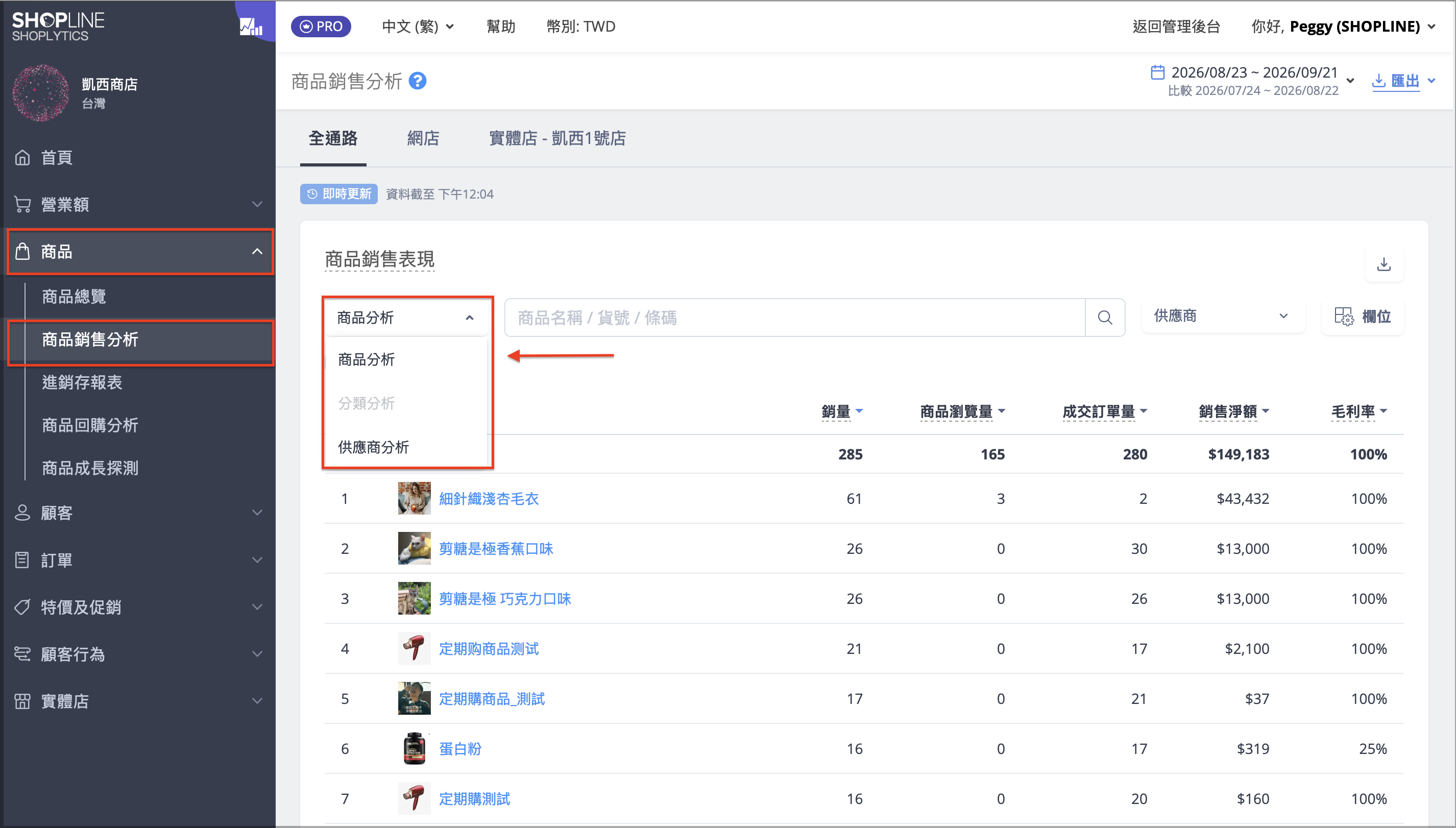Click the PRO badge
This screenshot has width=1456, height=828.
[321, 26]
